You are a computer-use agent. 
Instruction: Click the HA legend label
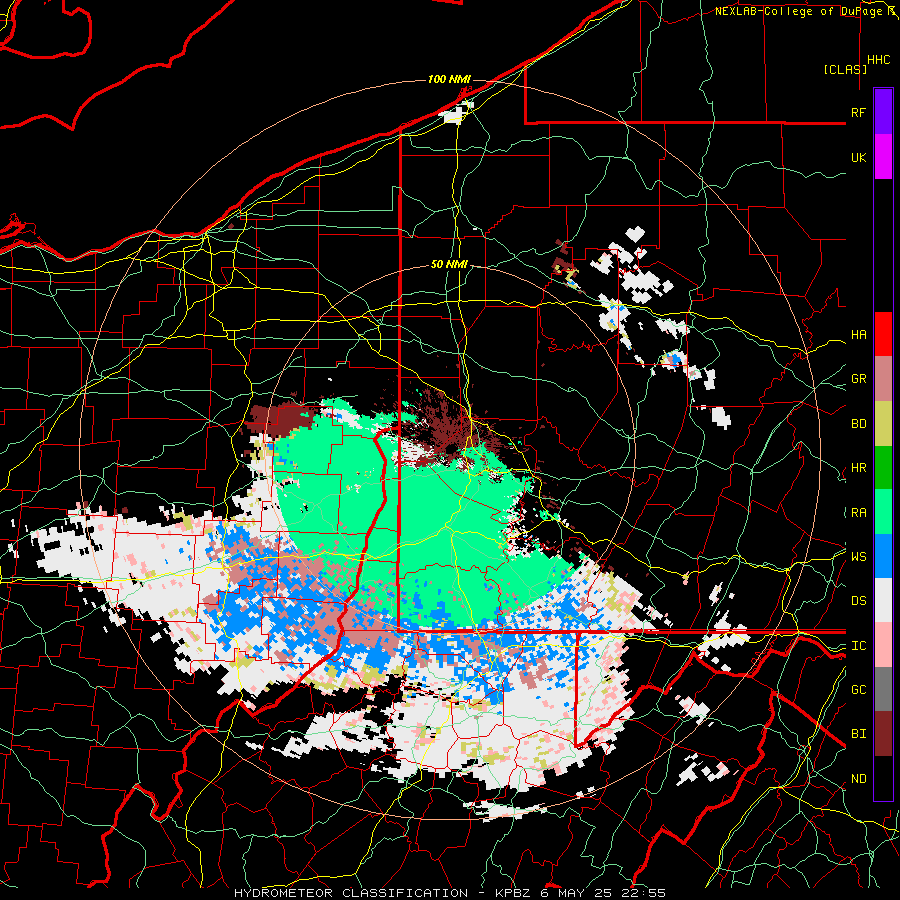[858, 335]
